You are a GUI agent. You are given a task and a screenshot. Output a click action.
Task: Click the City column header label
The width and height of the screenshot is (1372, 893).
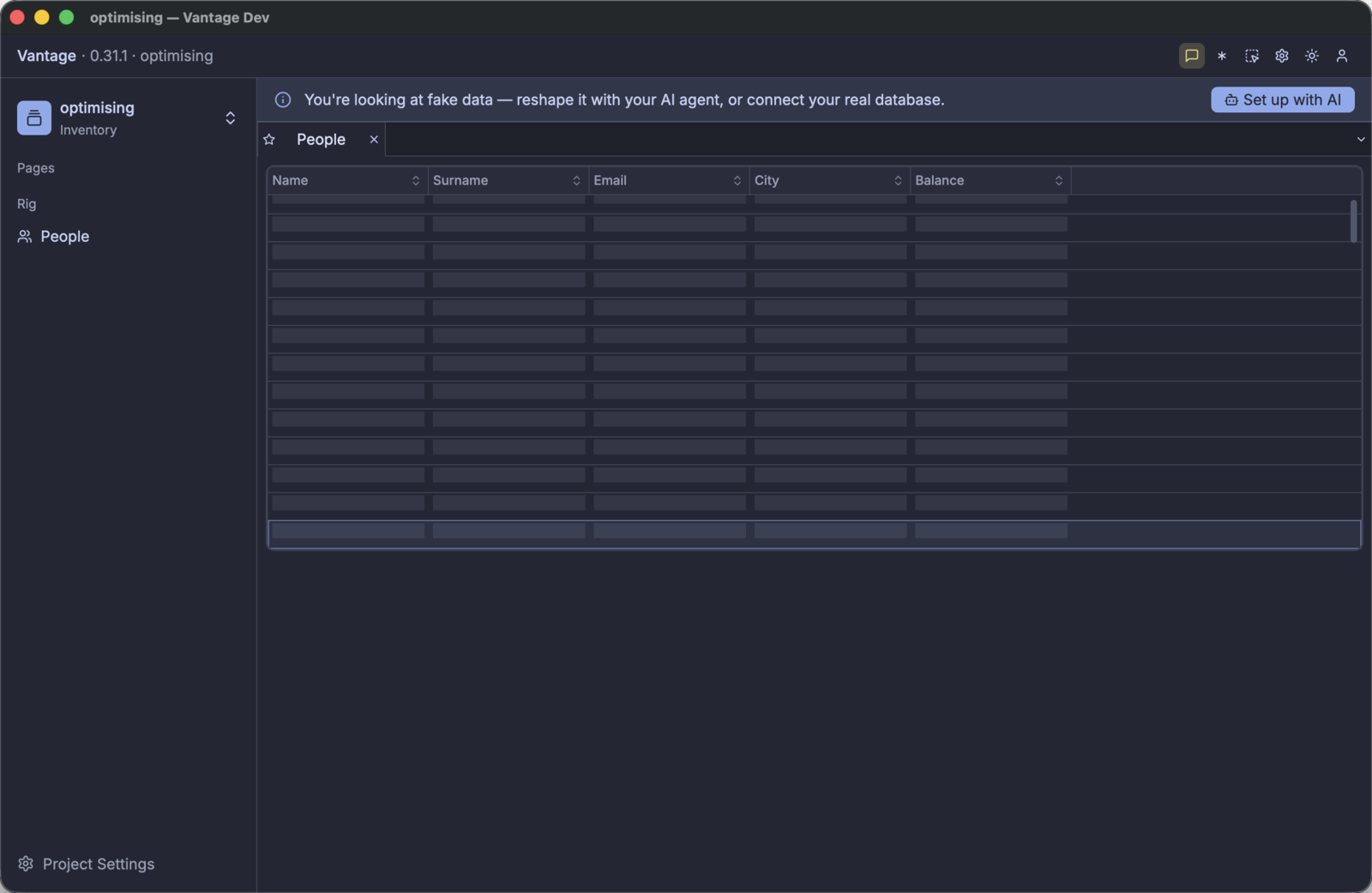(x=767, y=180)
